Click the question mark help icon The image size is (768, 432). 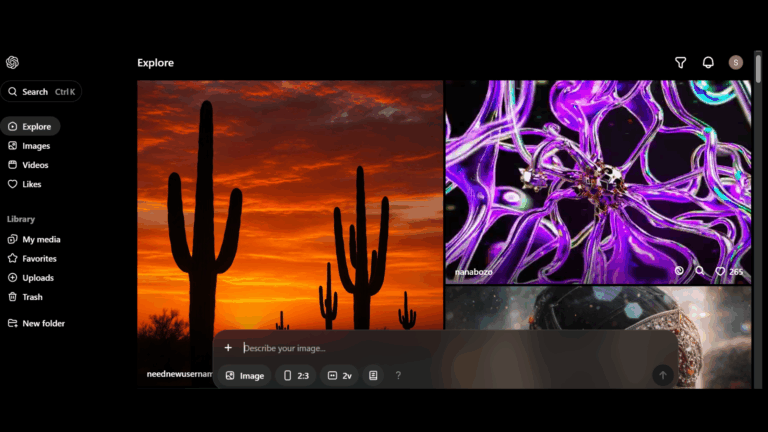[398, 376]
